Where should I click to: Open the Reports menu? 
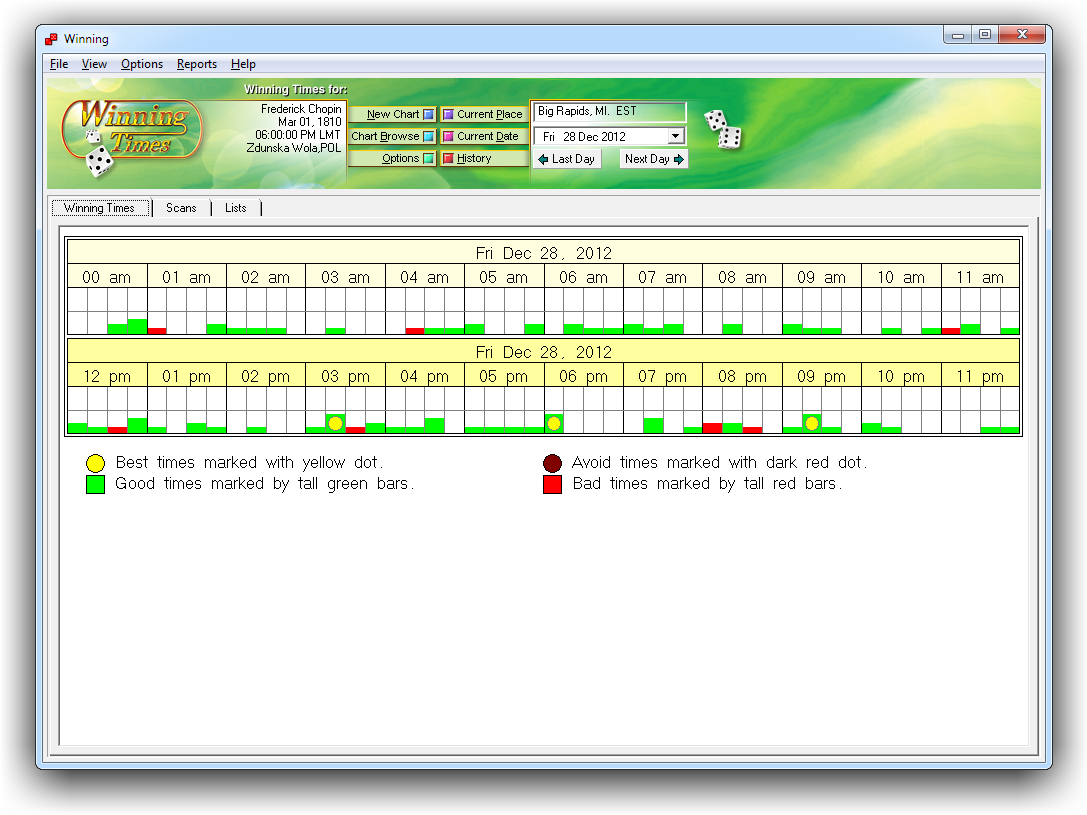pos(197,64)
